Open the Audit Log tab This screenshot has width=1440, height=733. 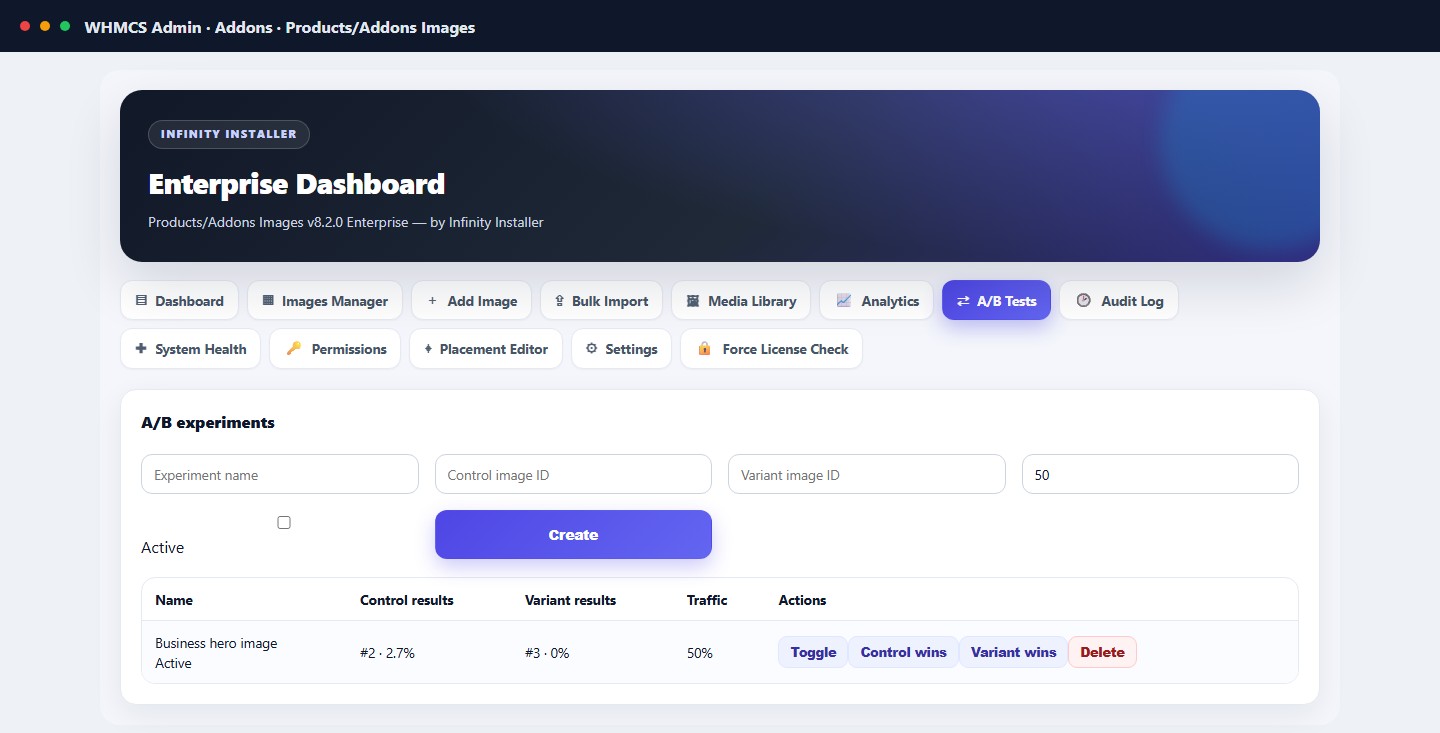(1119, 300)
